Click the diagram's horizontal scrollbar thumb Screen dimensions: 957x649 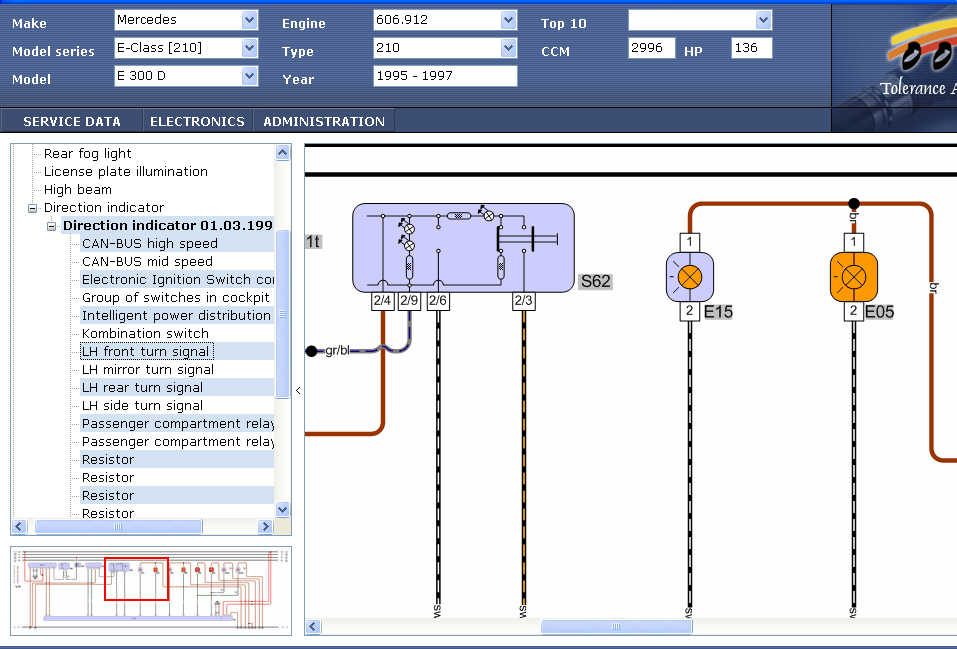616,626
